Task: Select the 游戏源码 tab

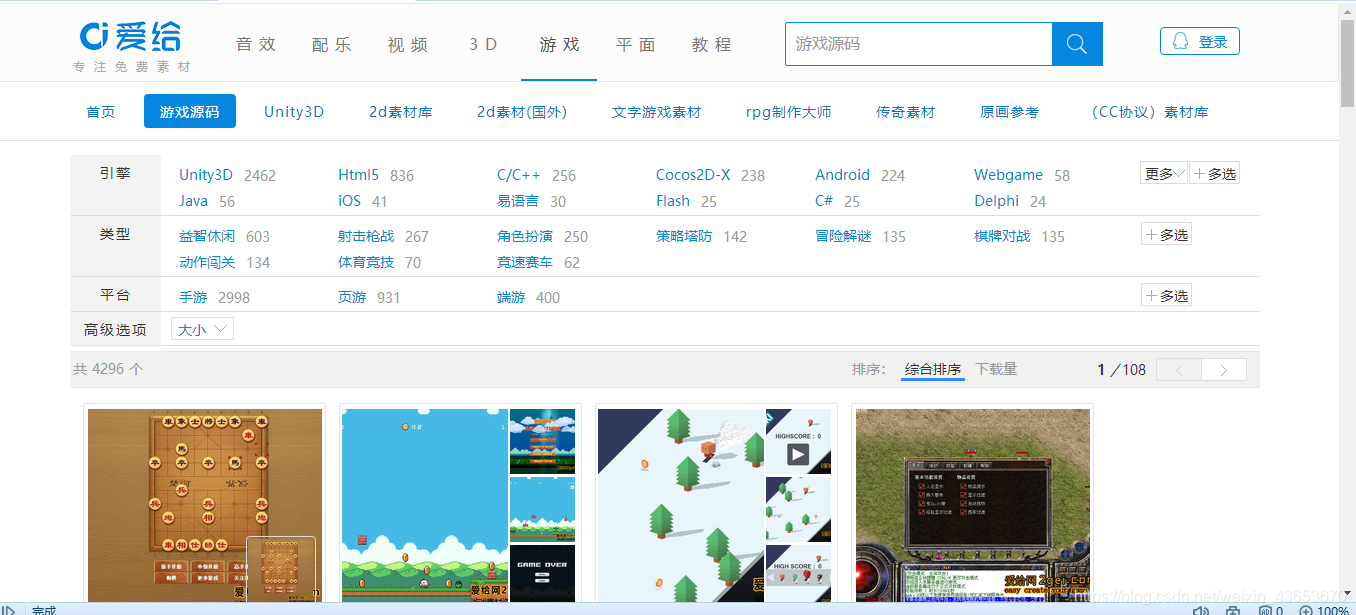Action: point(190,112)
